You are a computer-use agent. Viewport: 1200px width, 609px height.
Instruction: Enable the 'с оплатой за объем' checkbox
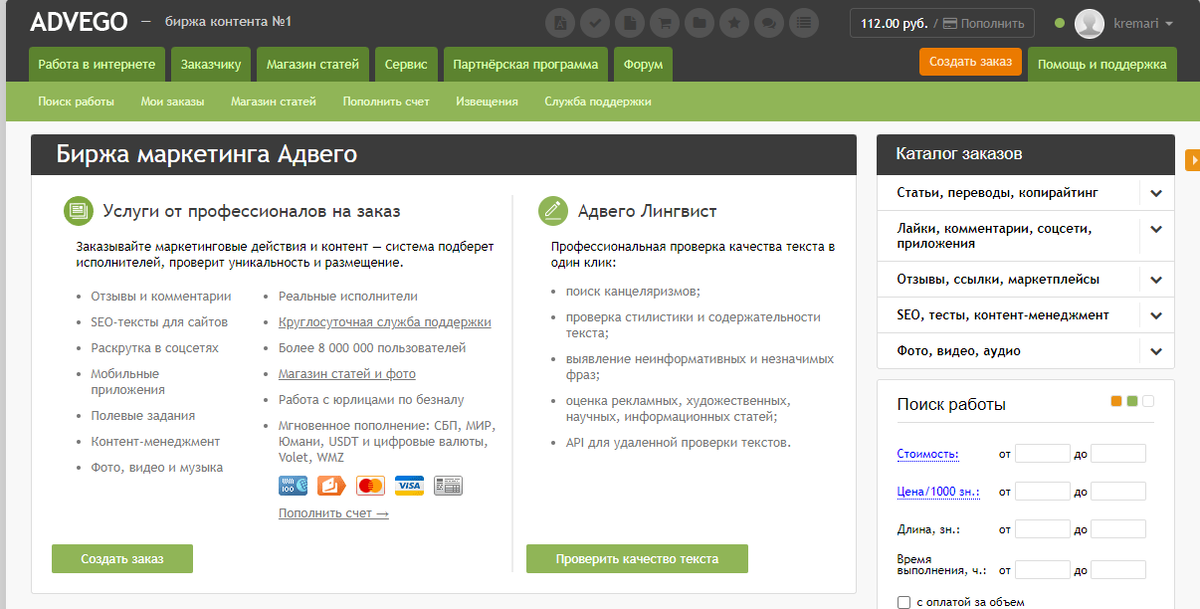(905, 602)
